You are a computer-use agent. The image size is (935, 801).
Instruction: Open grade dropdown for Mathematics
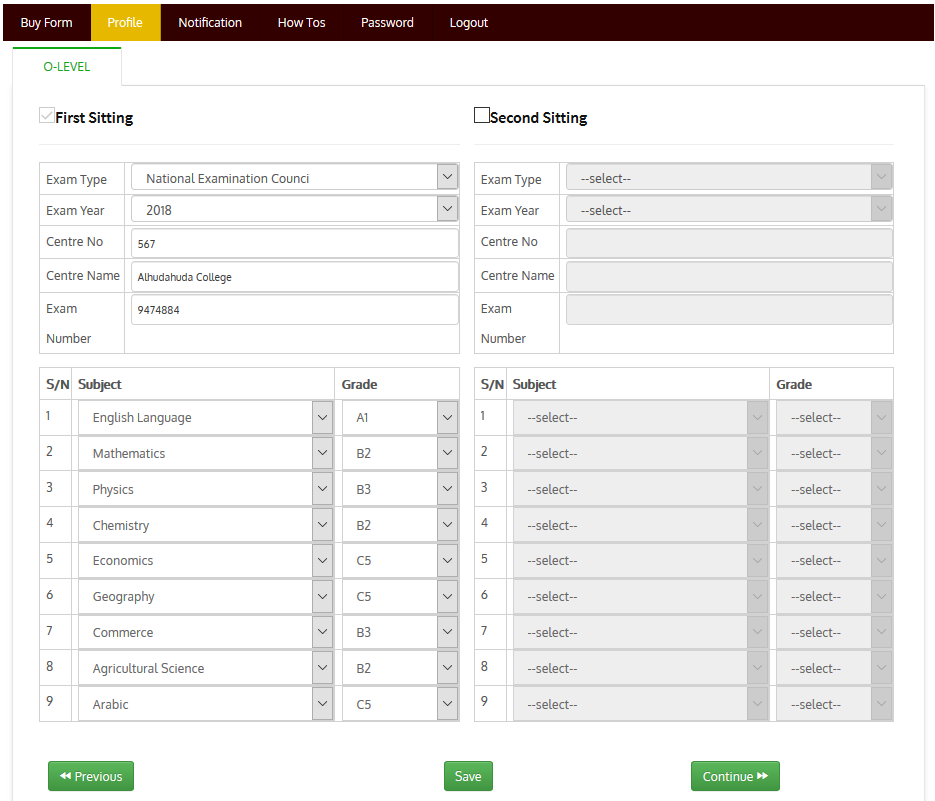400,453
